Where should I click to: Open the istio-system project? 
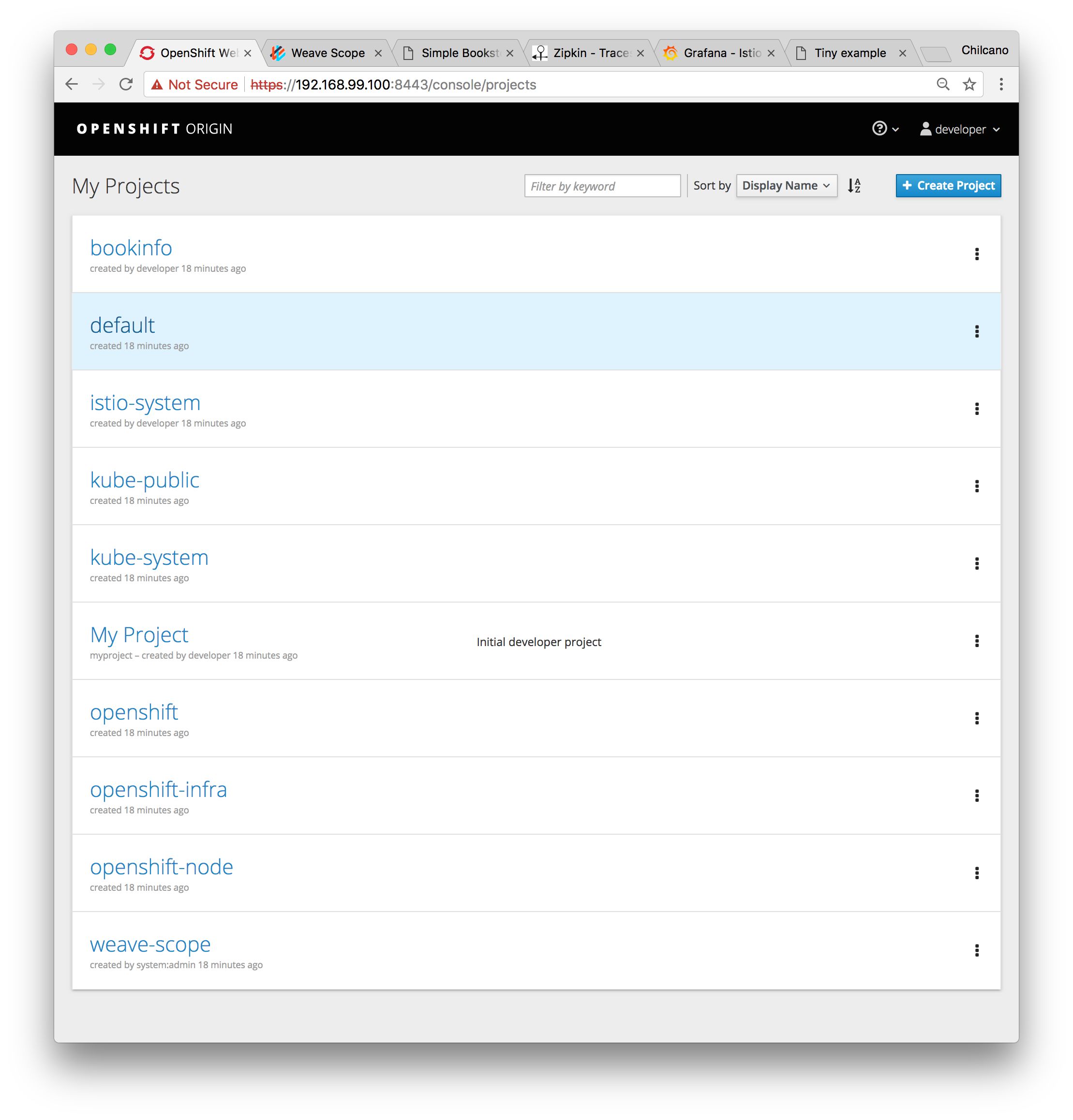coord(145,403)
